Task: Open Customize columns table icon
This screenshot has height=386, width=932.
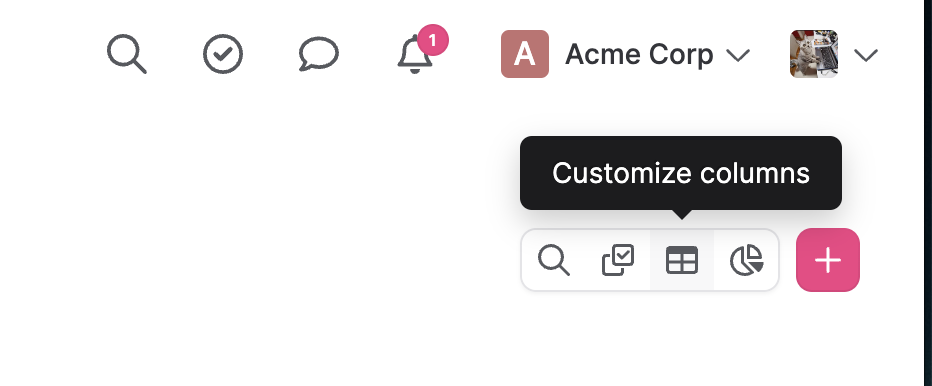Action: pyautogui.click(x=682, y=261)
